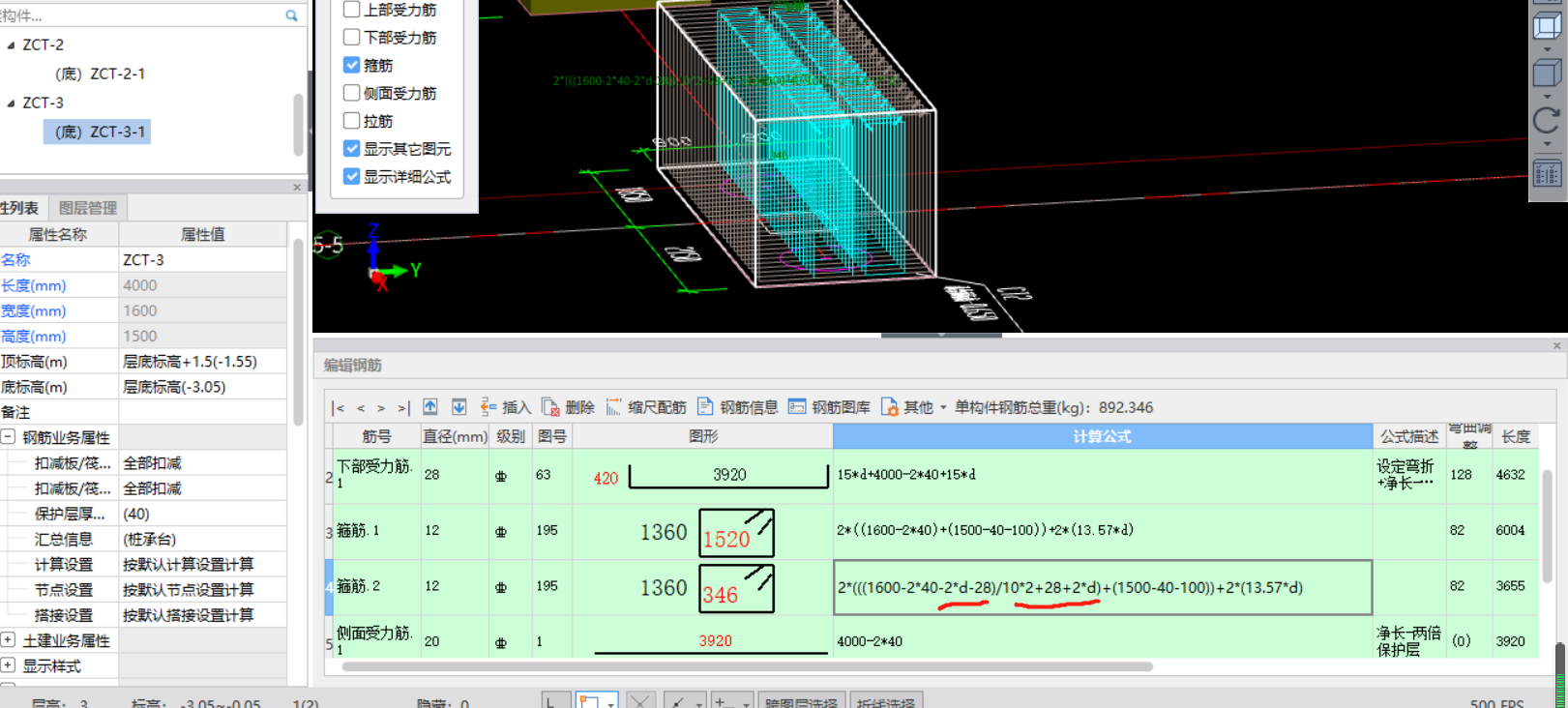Go to next rebar row arrow
The height and width of the screenshot is (708, 1568).
pyautogui.click(x=381, y=408)
